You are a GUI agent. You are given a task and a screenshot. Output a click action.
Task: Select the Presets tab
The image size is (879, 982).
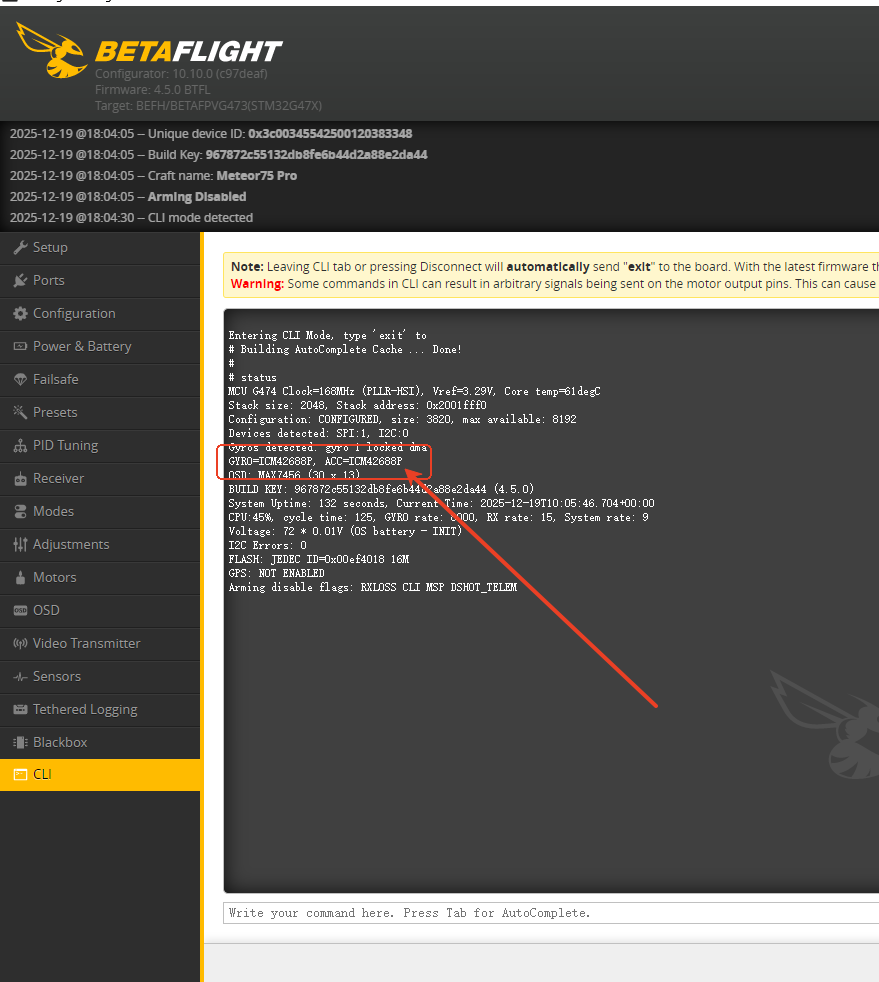pyautogui.click(x=100, y=412)
